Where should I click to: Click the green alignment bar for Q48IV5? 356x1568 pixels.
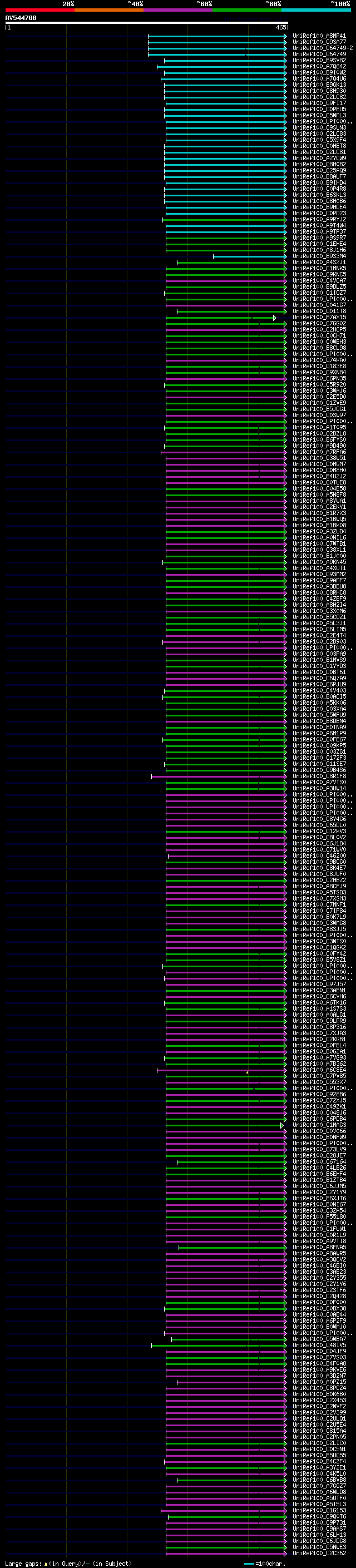tap(219, 1346)
